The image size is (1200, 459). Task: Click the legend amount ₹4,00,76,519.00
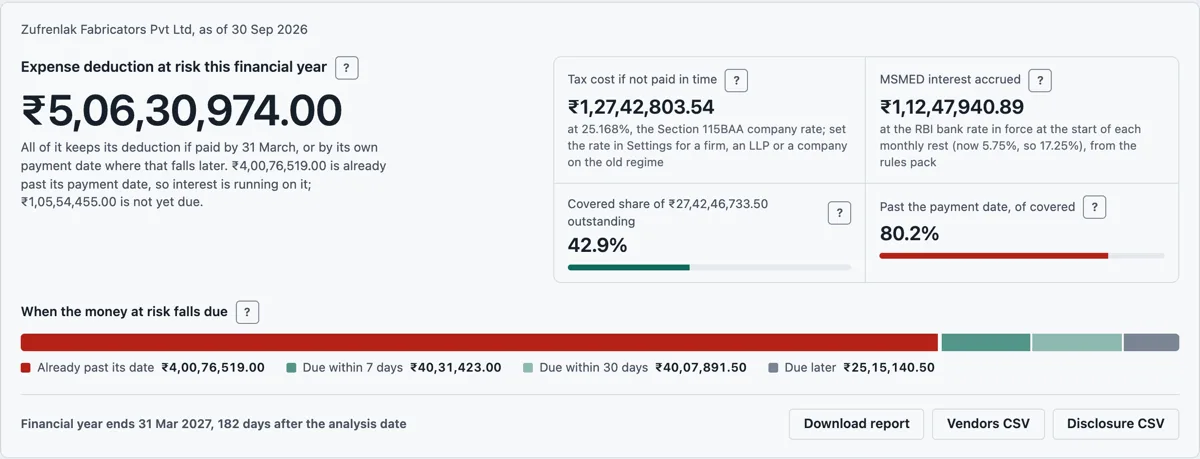tap(213, 368)
